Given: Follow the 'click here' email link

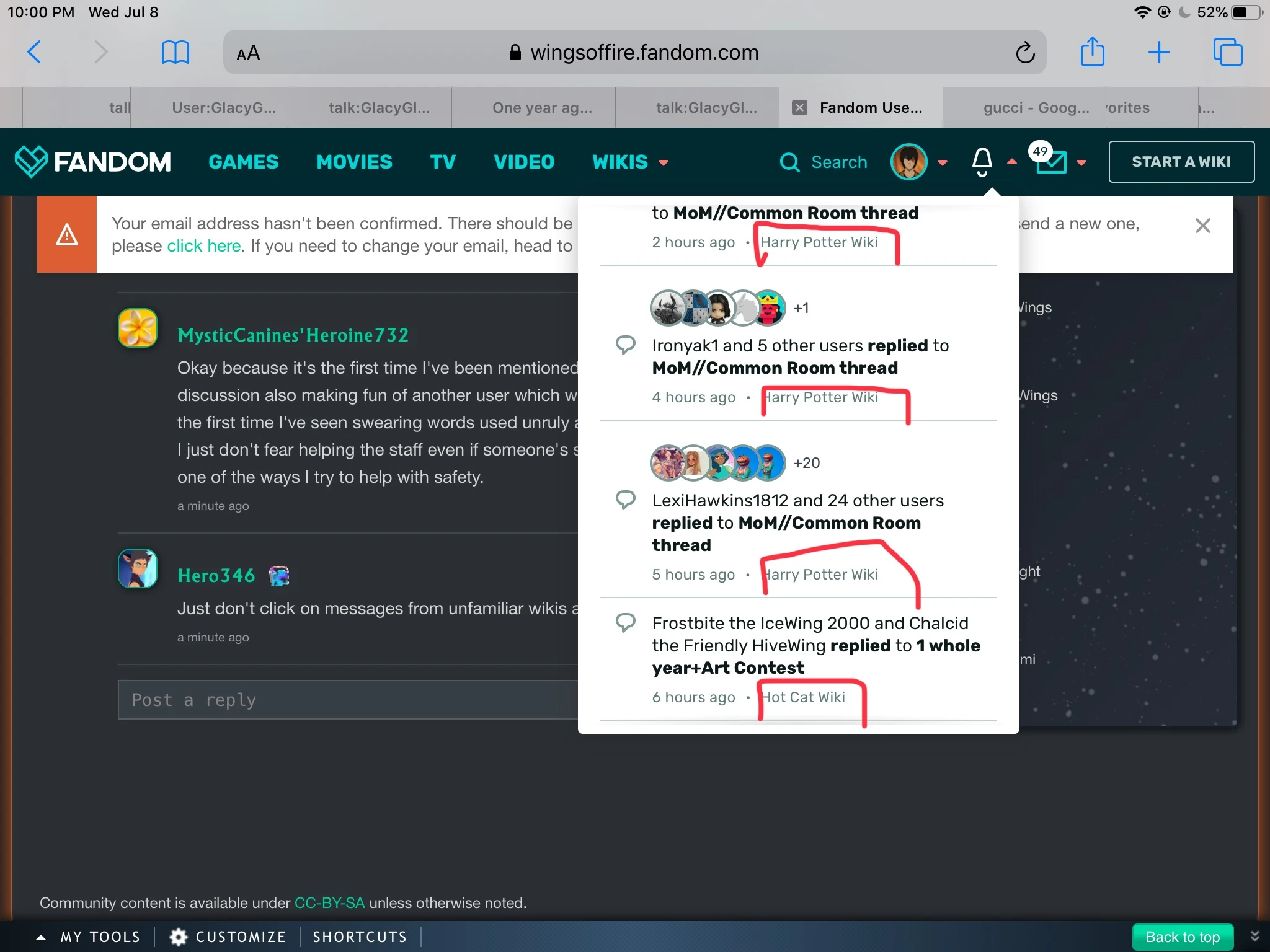Looking at the screenshot, I should click(203, 246).
